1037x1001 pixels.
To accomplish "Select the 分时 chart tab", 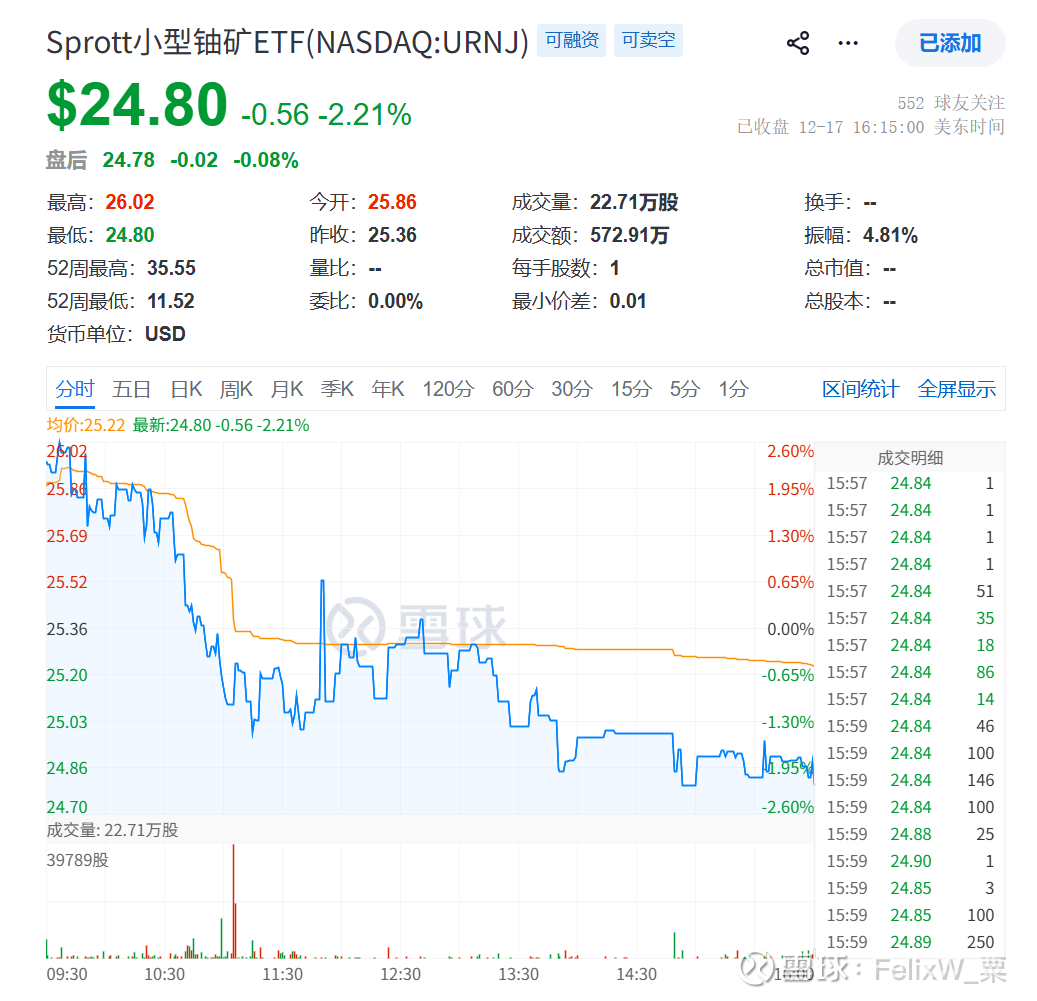I will tap(75, 389).
